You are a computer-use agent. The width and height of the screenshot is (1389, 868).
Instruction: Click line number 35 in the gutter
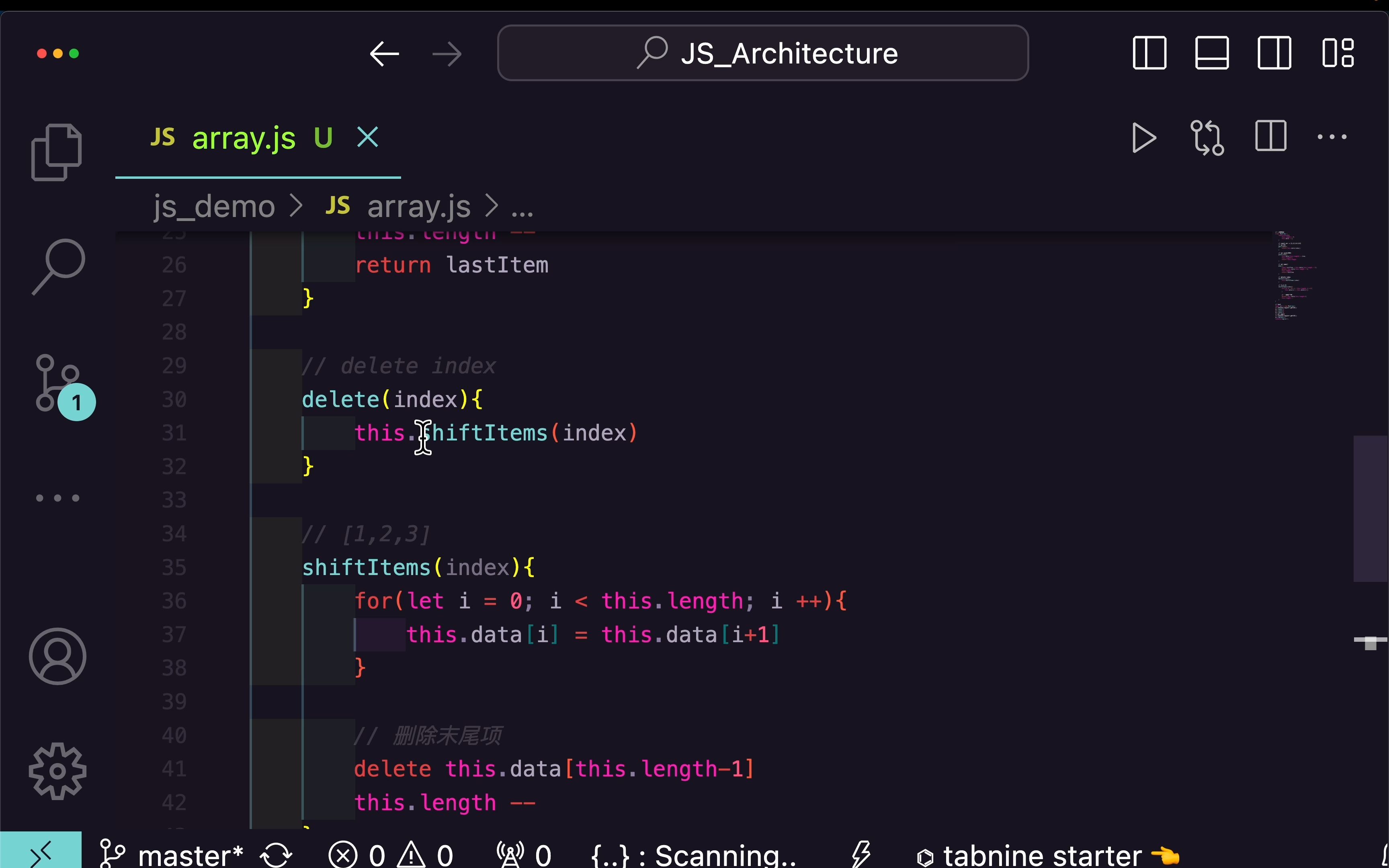point(174,567)
